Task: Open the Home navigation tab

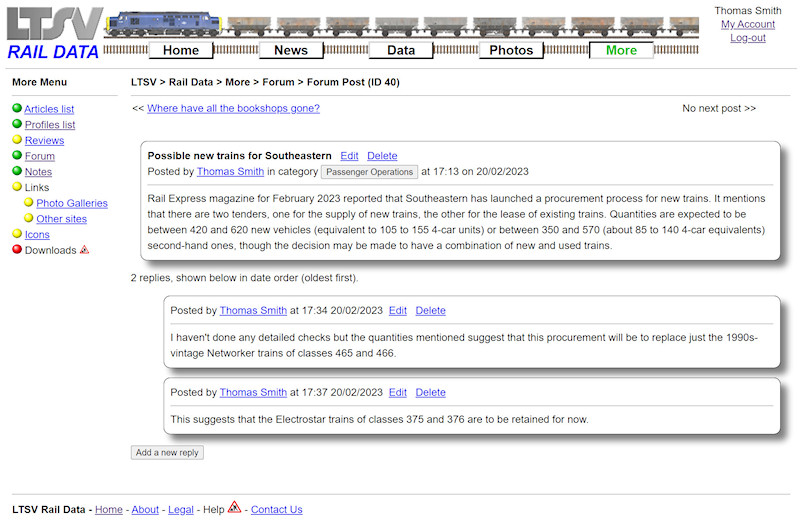Action: tap(181, 50)
